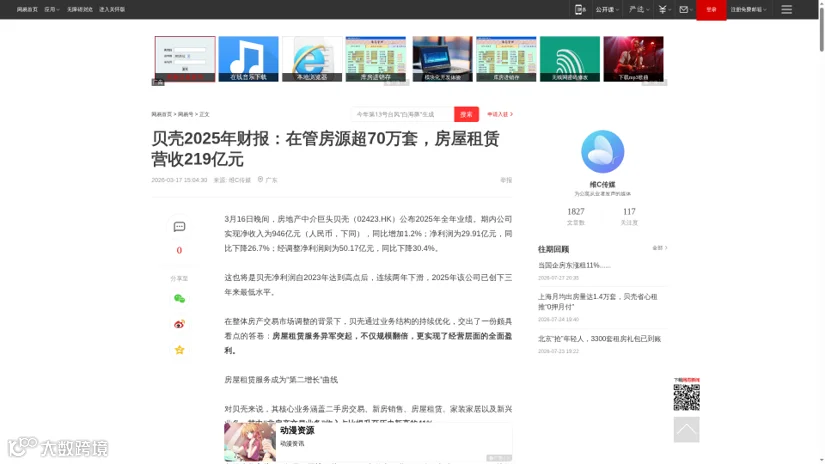The width and height of the screenshot is (825, 464).
Task: Click the red 登录 login button
Action: (711, 9)
